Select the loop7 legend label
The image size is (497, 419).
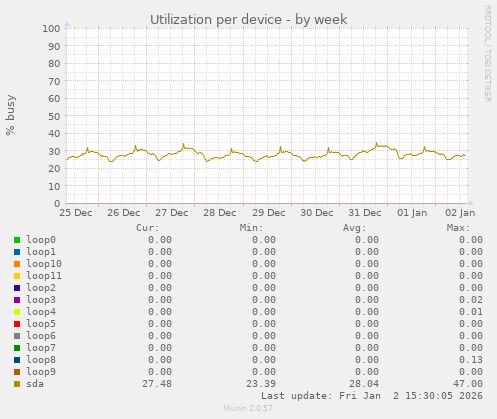point(41,348)
